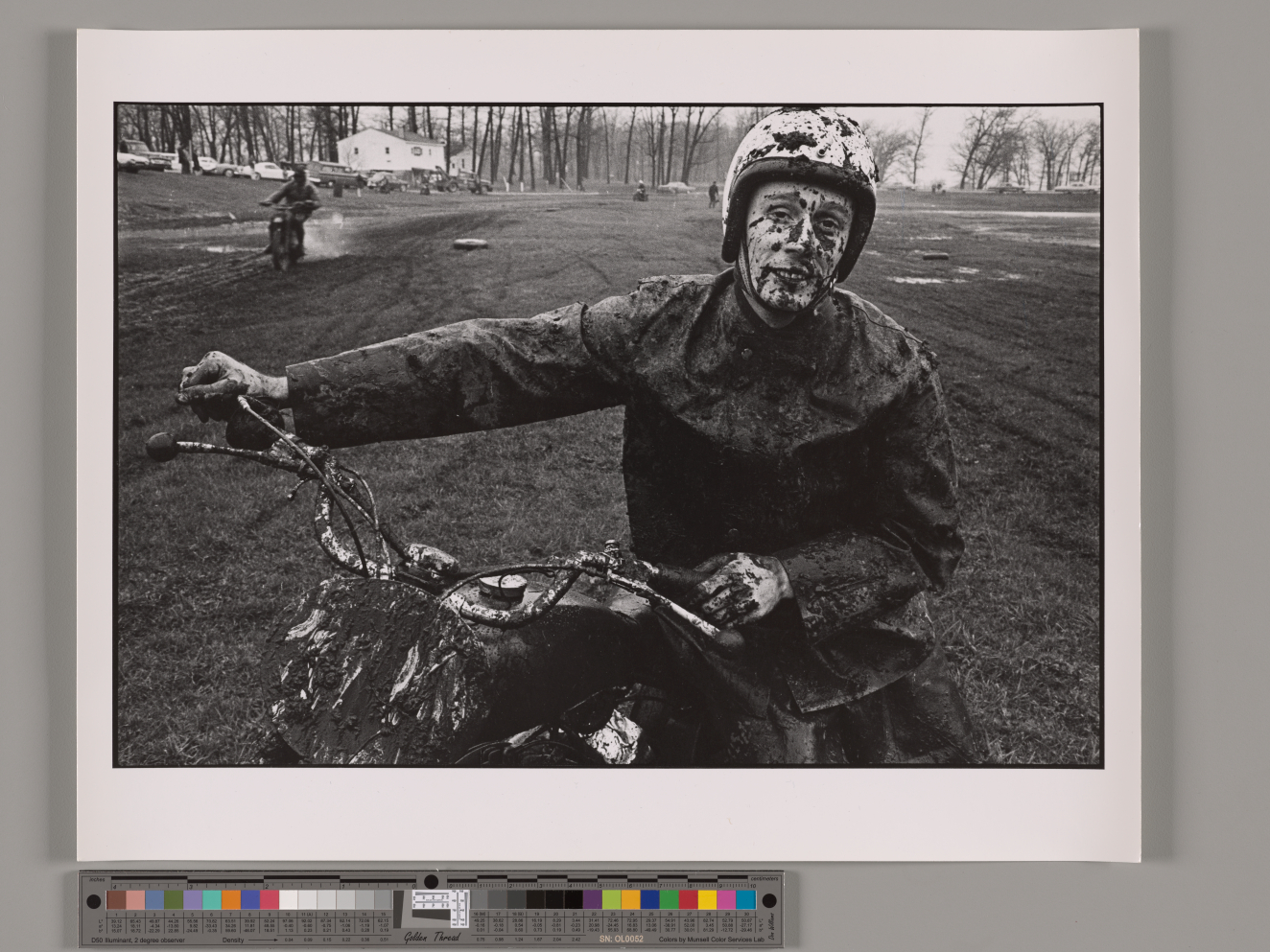This screenshot has height=952, width=1270.
Task: Pick the black patch numbered 21
Action: 574,899
